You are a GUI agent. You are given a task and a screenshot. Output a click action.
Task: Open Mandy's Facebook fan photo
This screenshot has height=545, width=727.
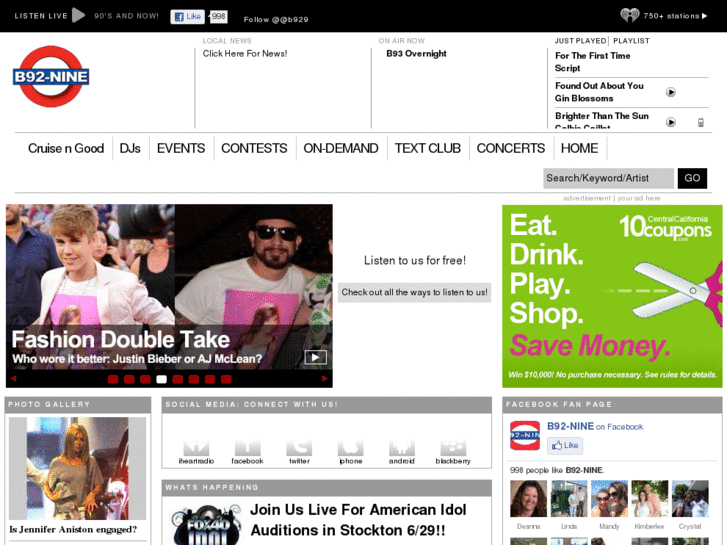(609, 499)
